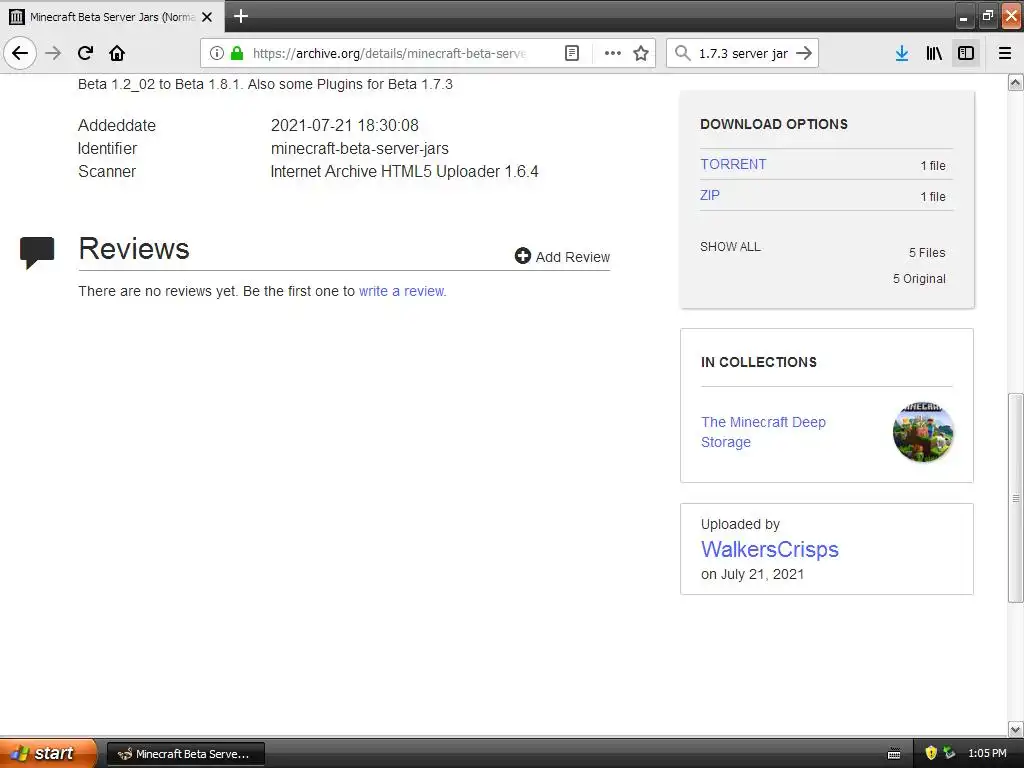Click the search magnifier icon

click(x=682, y=54)
